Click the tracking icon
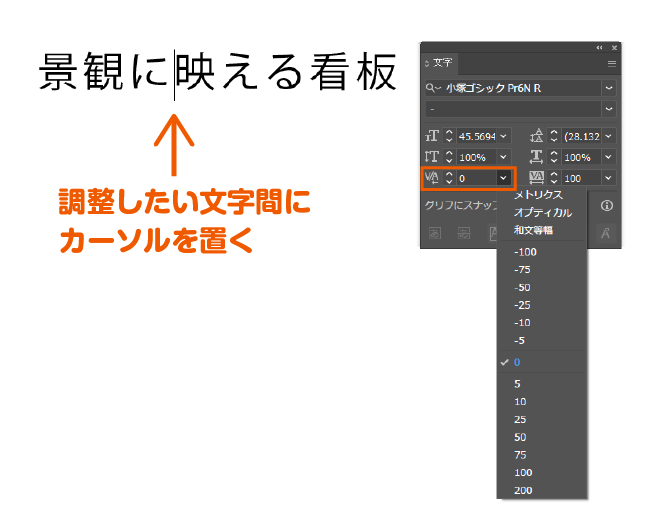The width and height of the screenshot is (650, 520). [x=537, y=178]
